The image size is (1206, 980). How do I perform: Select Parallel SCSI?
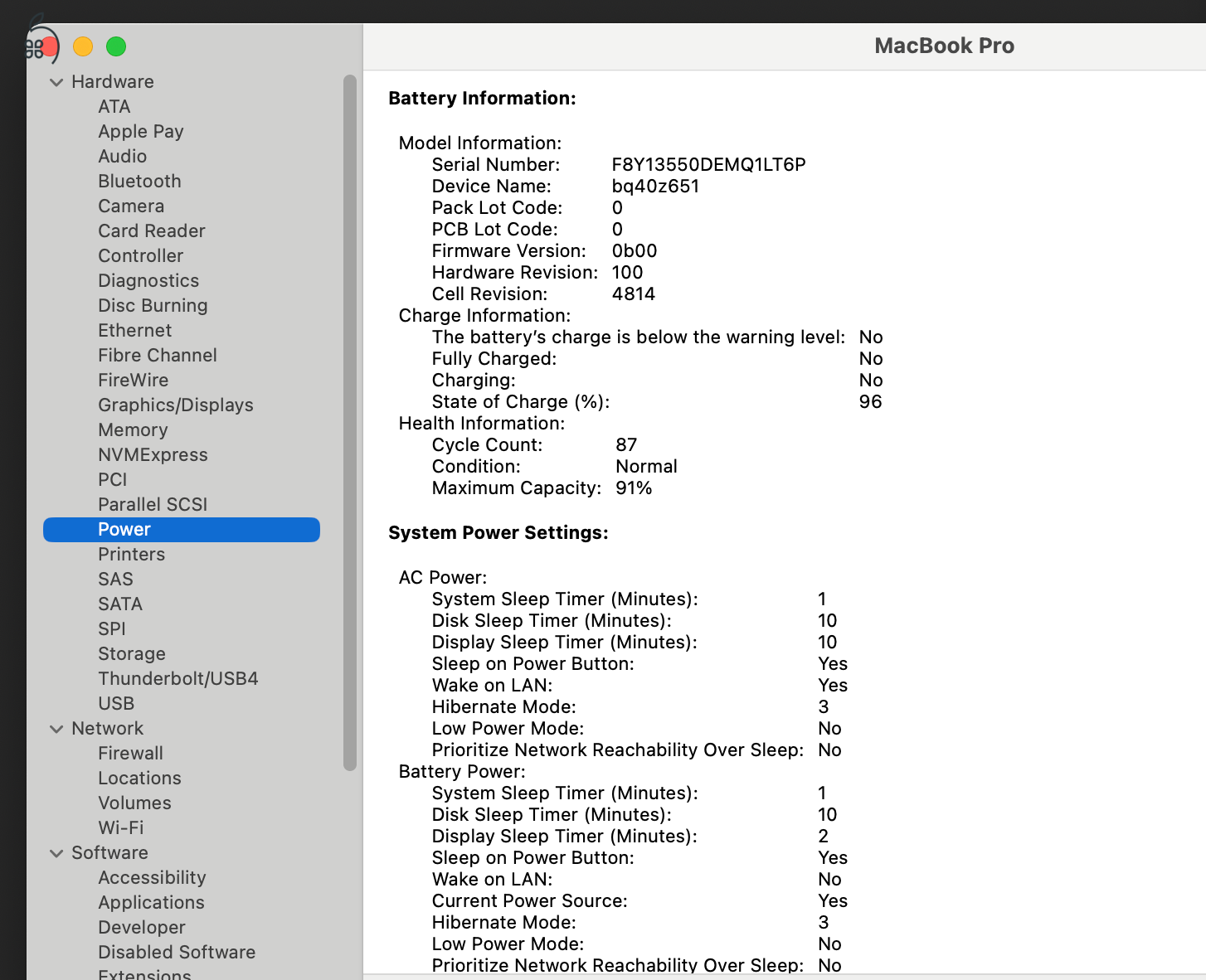tap(153, 505)
